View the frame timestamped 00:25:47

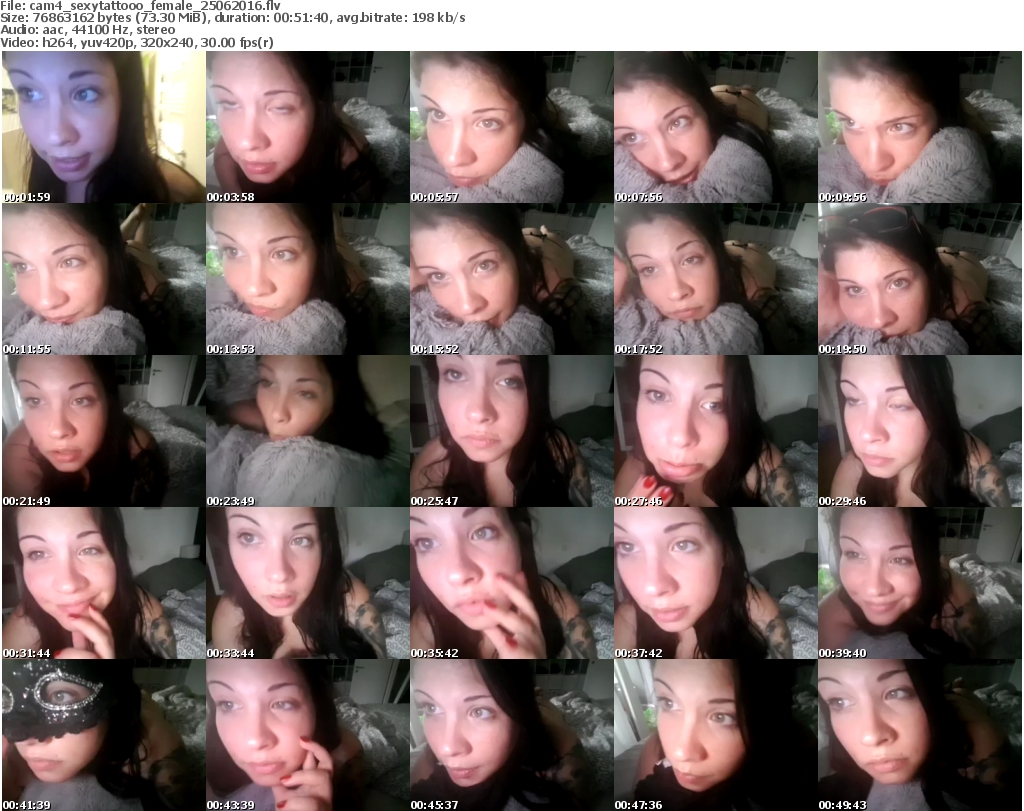(x=511, y=431)
